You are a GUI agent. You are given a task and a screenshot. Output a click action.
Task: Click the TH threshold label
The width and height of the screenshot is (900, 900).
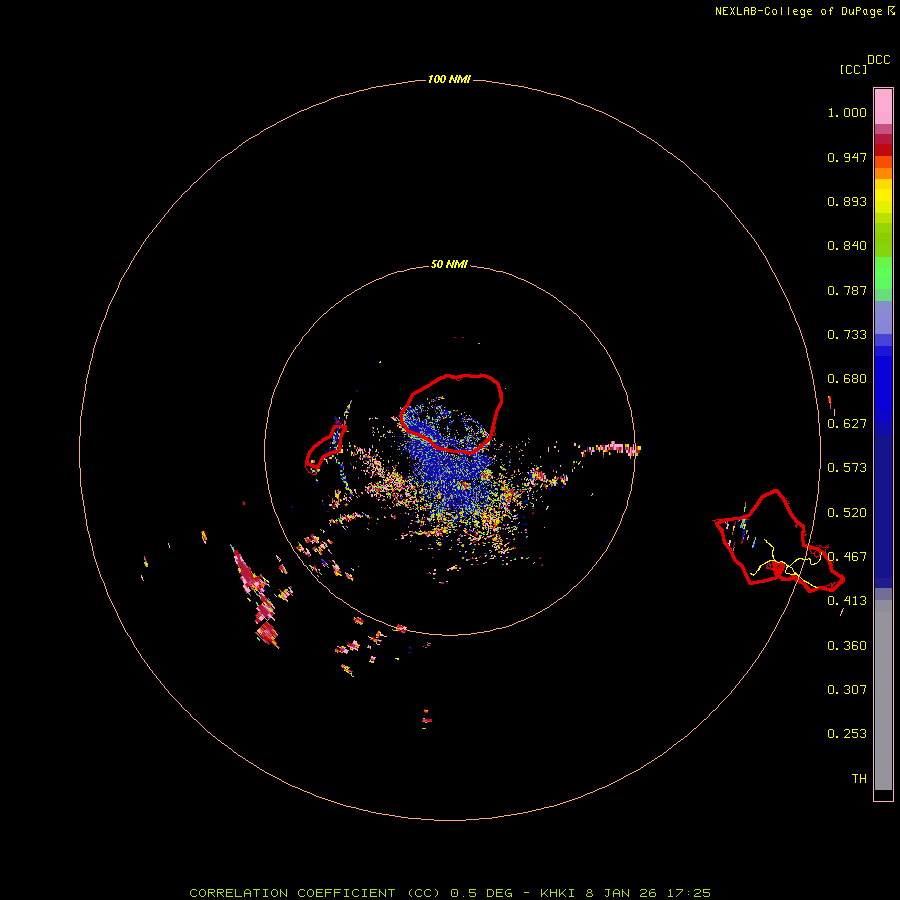point(859,779)
